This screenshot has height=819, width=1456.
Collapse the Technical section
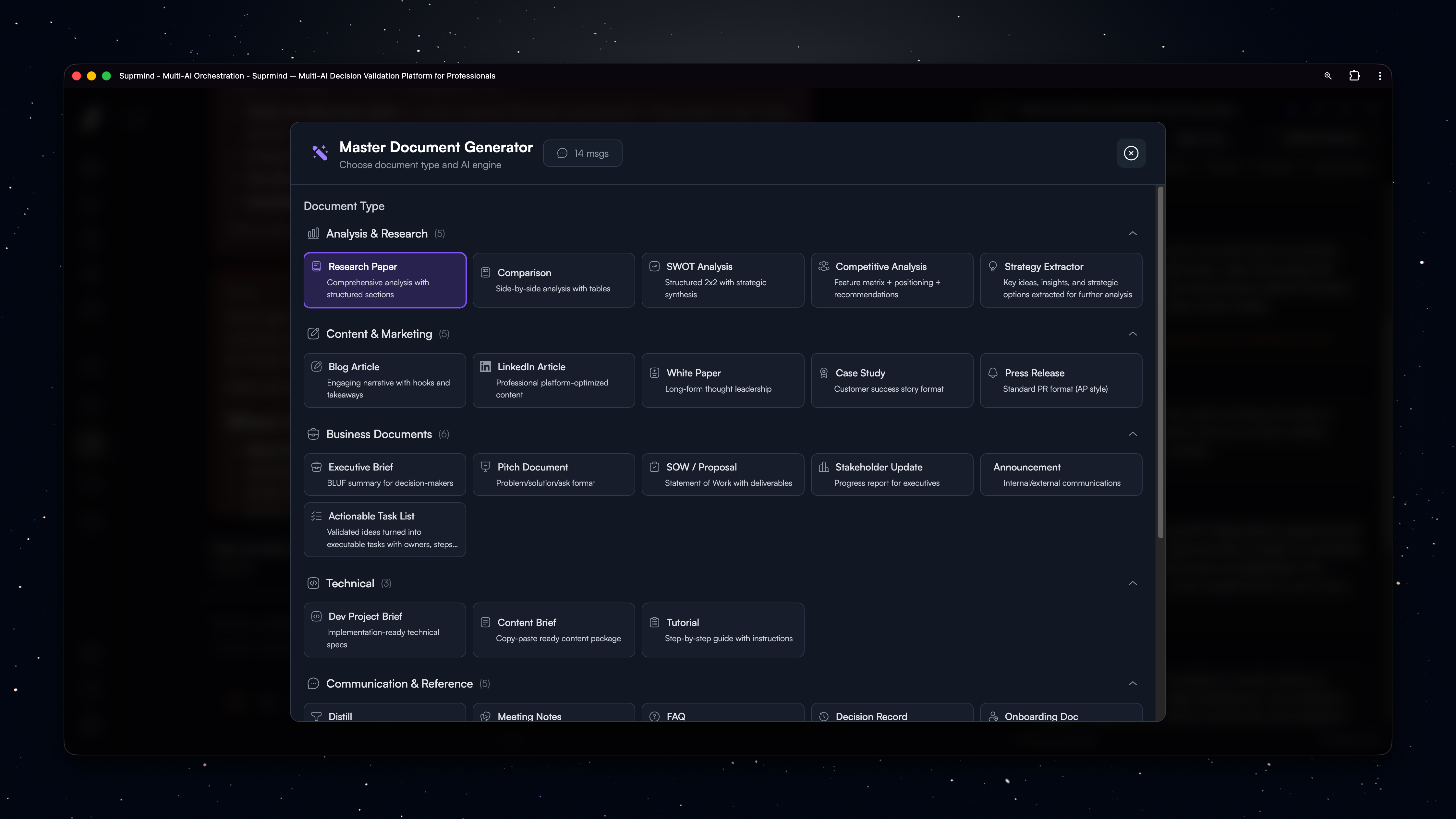(1133, 583)
